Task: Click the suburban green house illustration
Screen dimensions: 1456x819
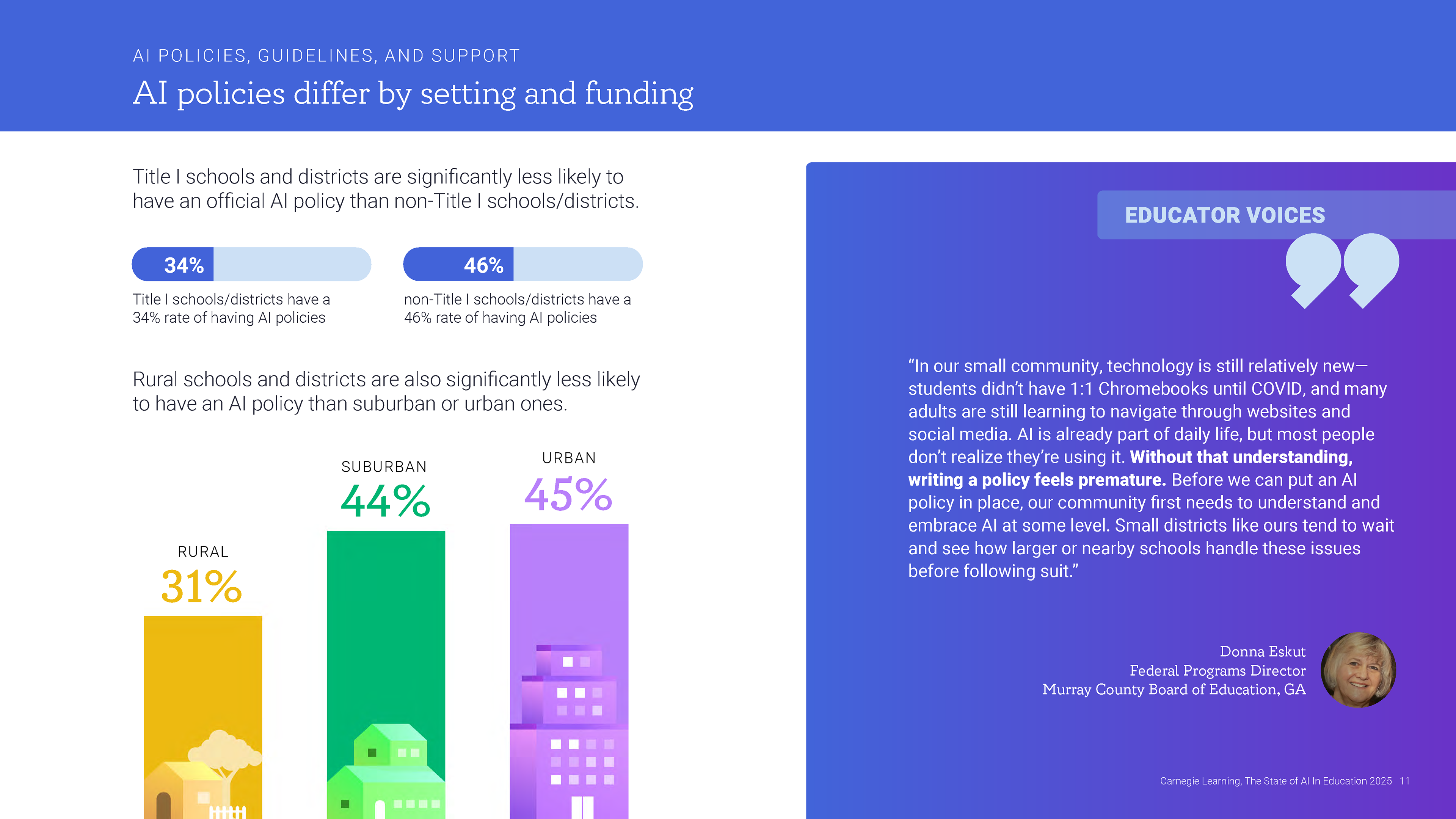Action: point(386,771)
